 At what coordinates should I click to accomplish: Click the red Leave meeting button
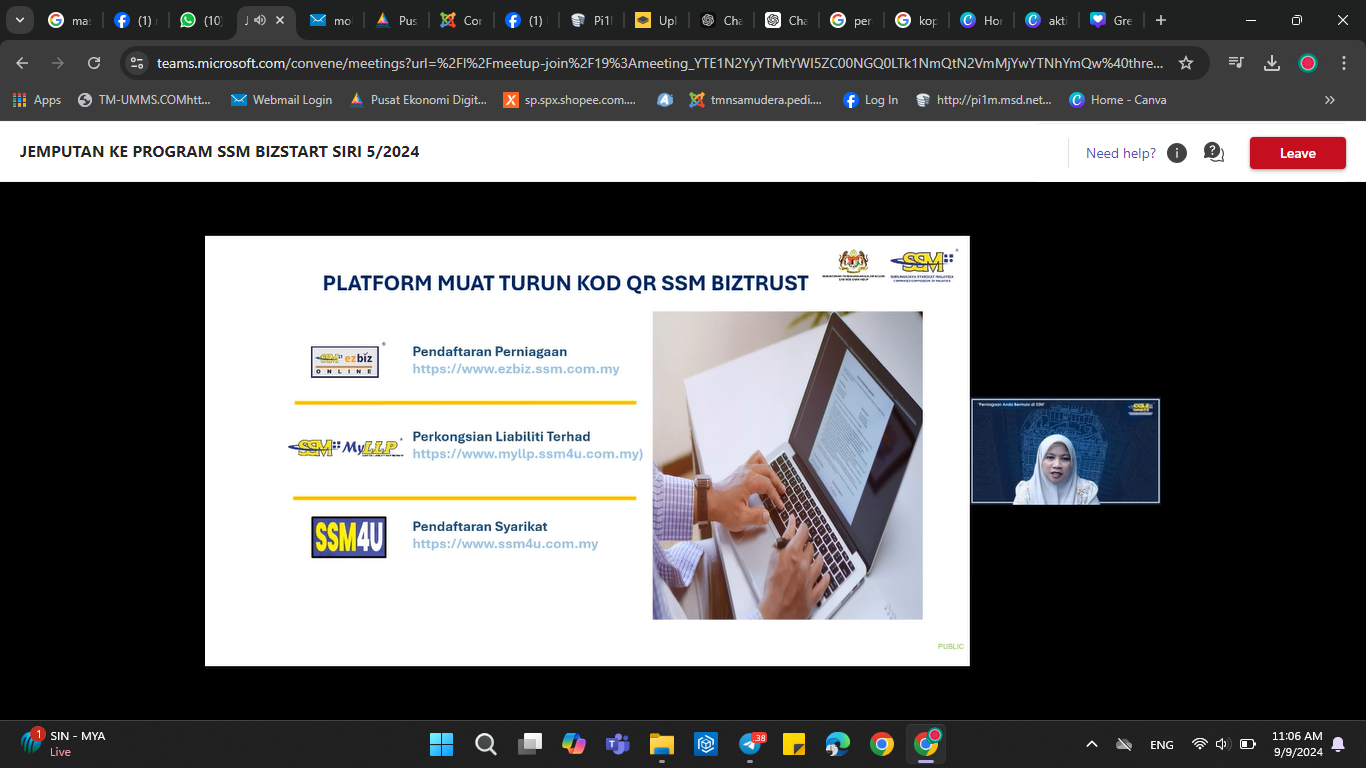pos(1297,153)
